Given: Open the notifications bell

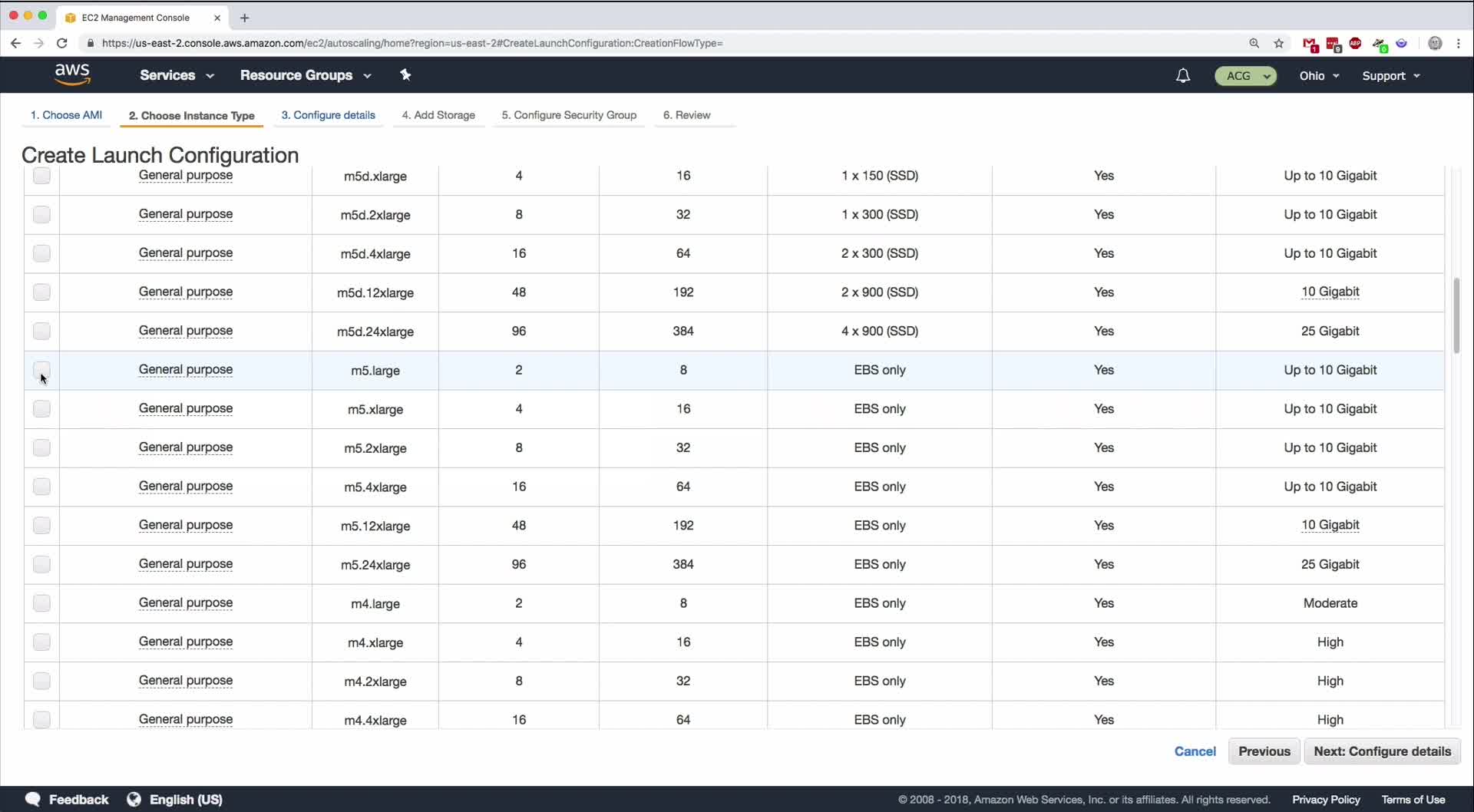Looking at the screenshot, I should pos(1183,75).
